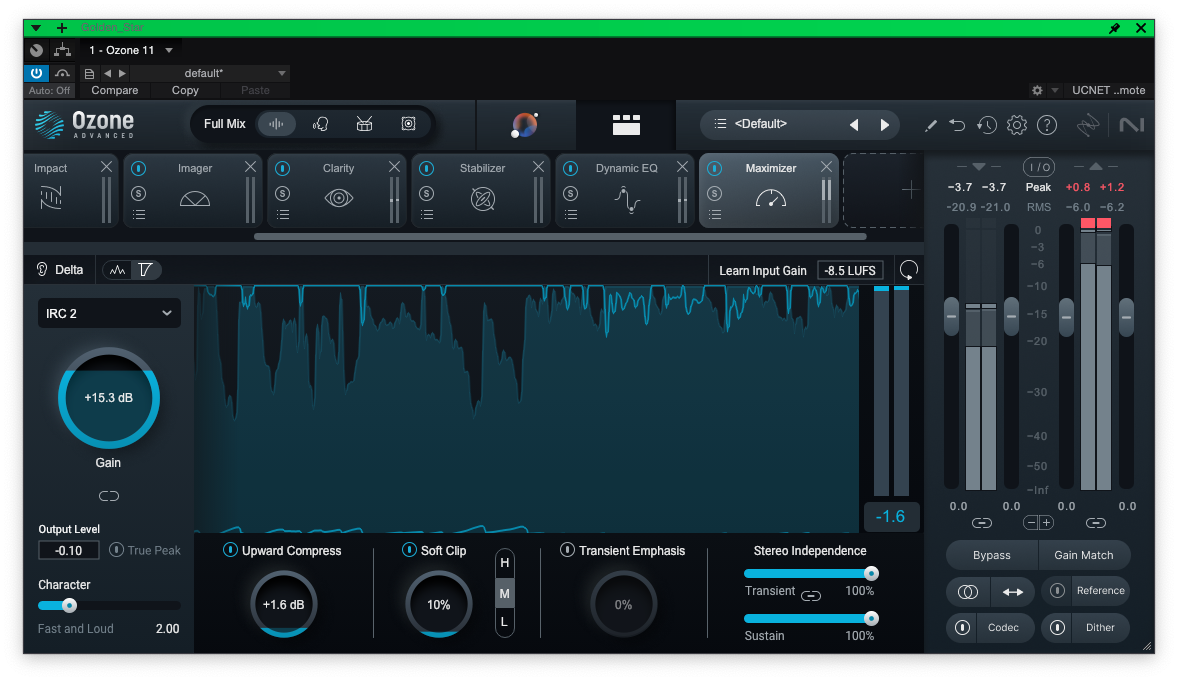Viewport: 1178px width, 681px height.
Task: Go to next preset arrow
Action: pyautogui.click(x=884, y=125)
